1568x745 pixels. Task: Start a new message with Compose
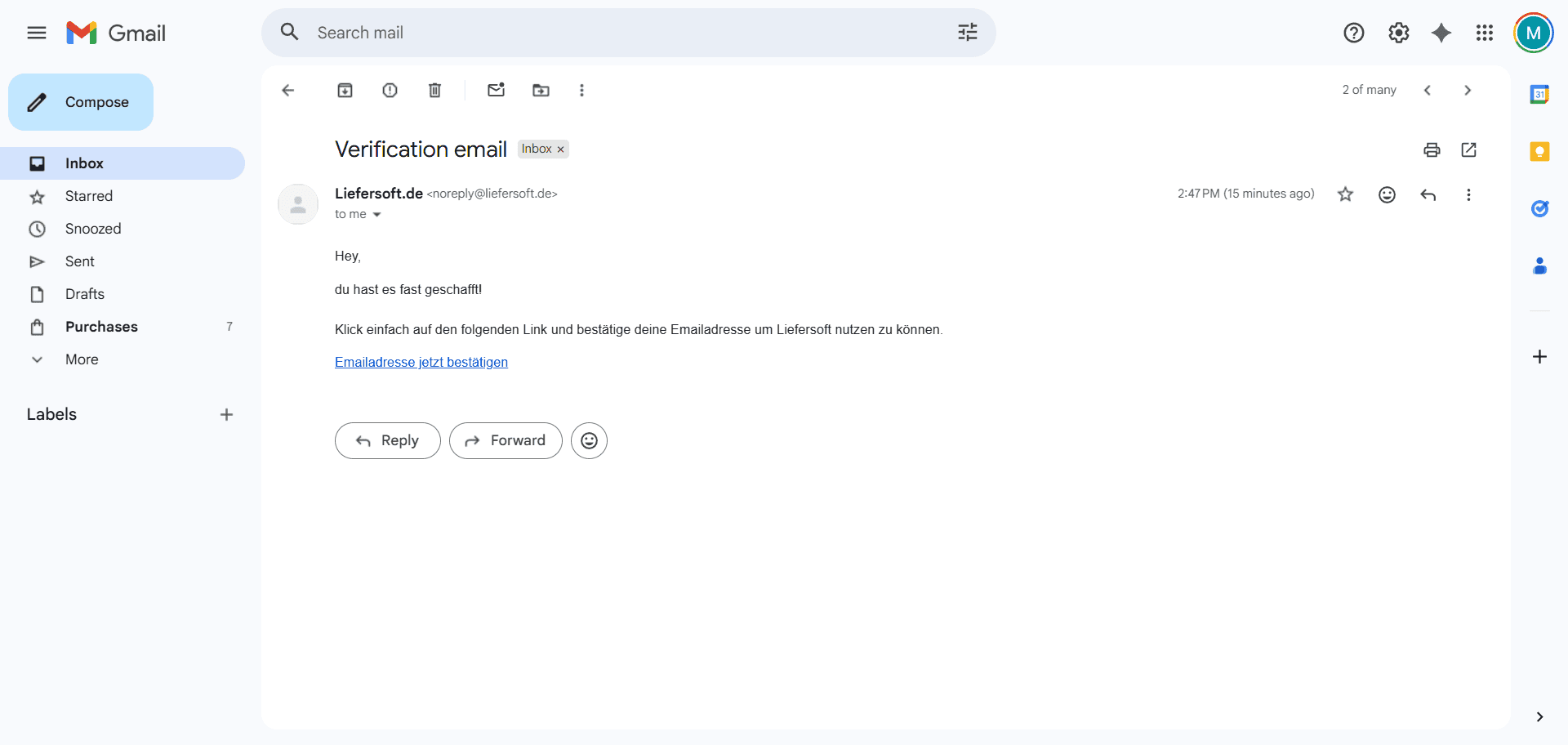(81, 102)
